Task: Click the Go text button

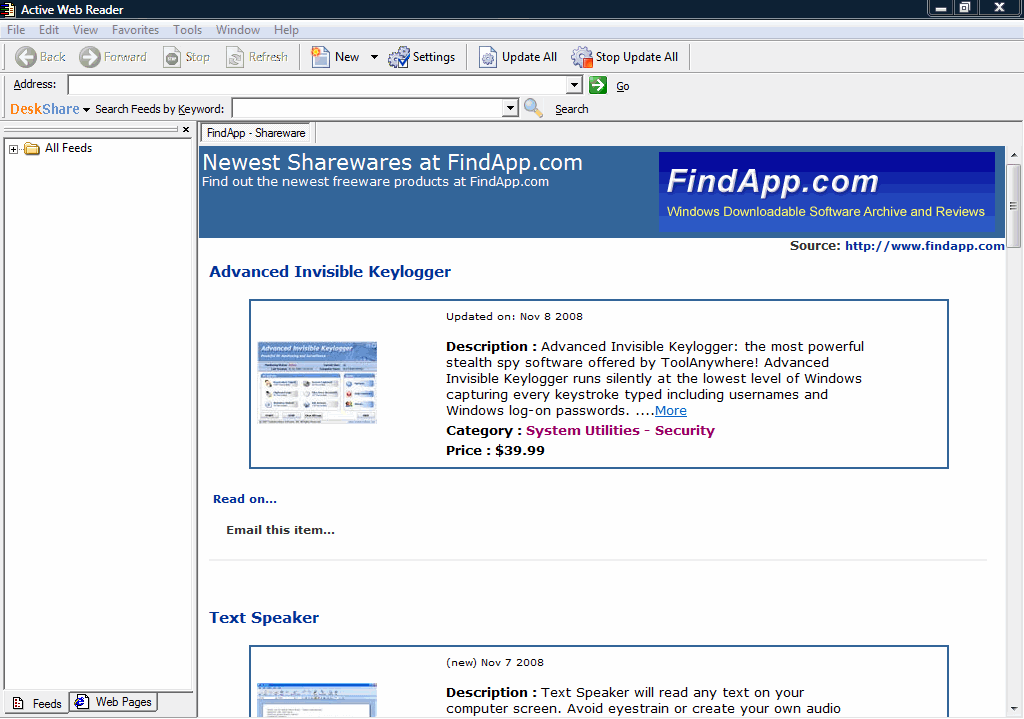Action: (x=622, y=86)
